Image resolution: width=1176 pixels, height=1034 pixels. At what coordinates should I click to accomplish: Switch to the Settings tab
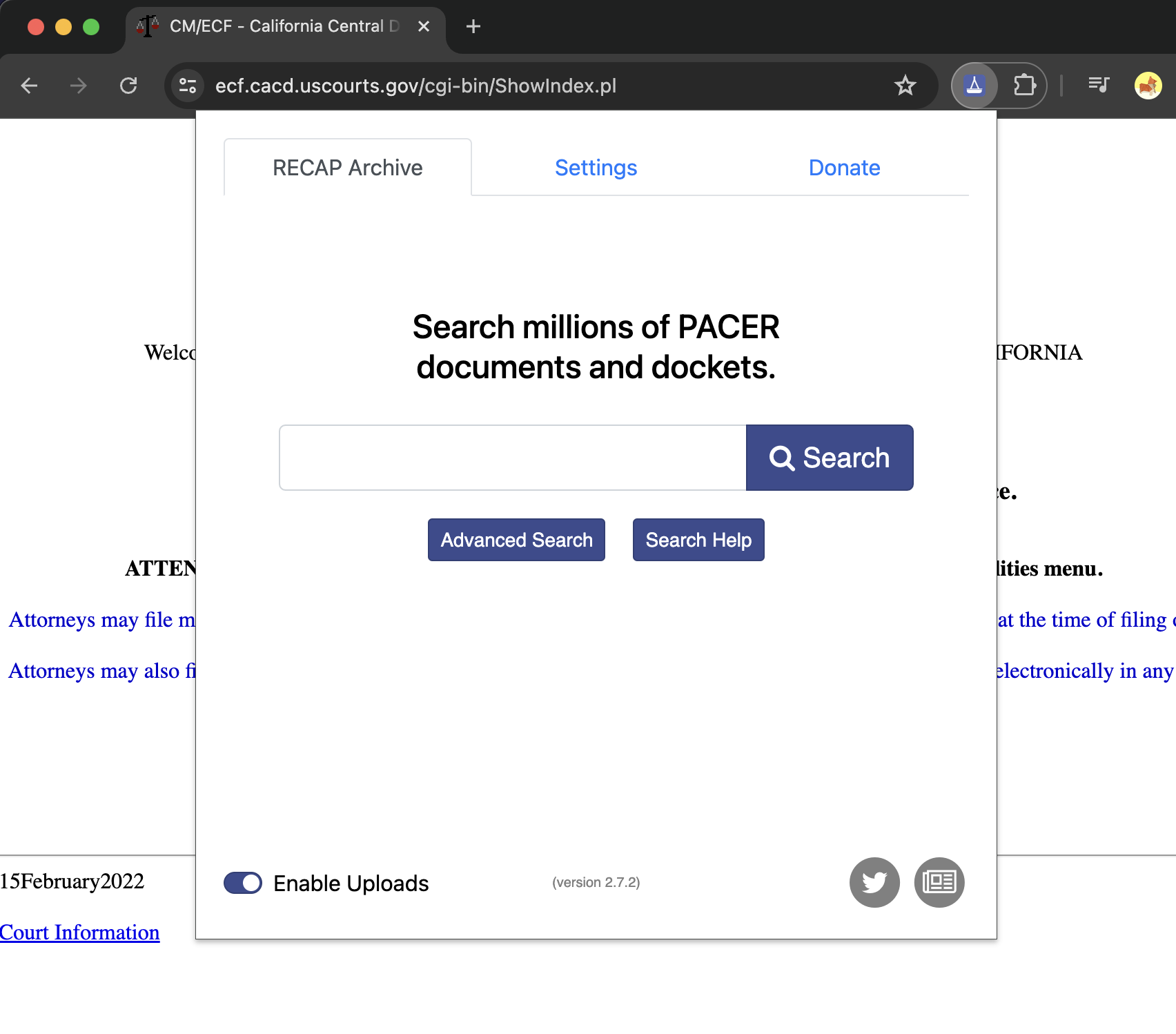click(596, 168)
